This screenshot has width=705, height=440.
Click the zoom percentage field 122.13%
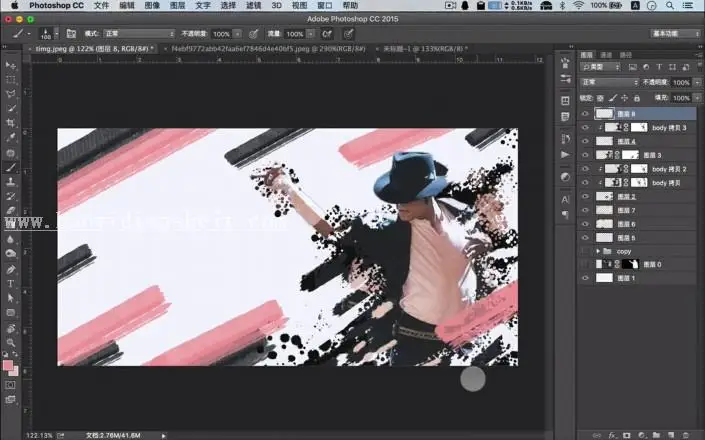(39, 436)
